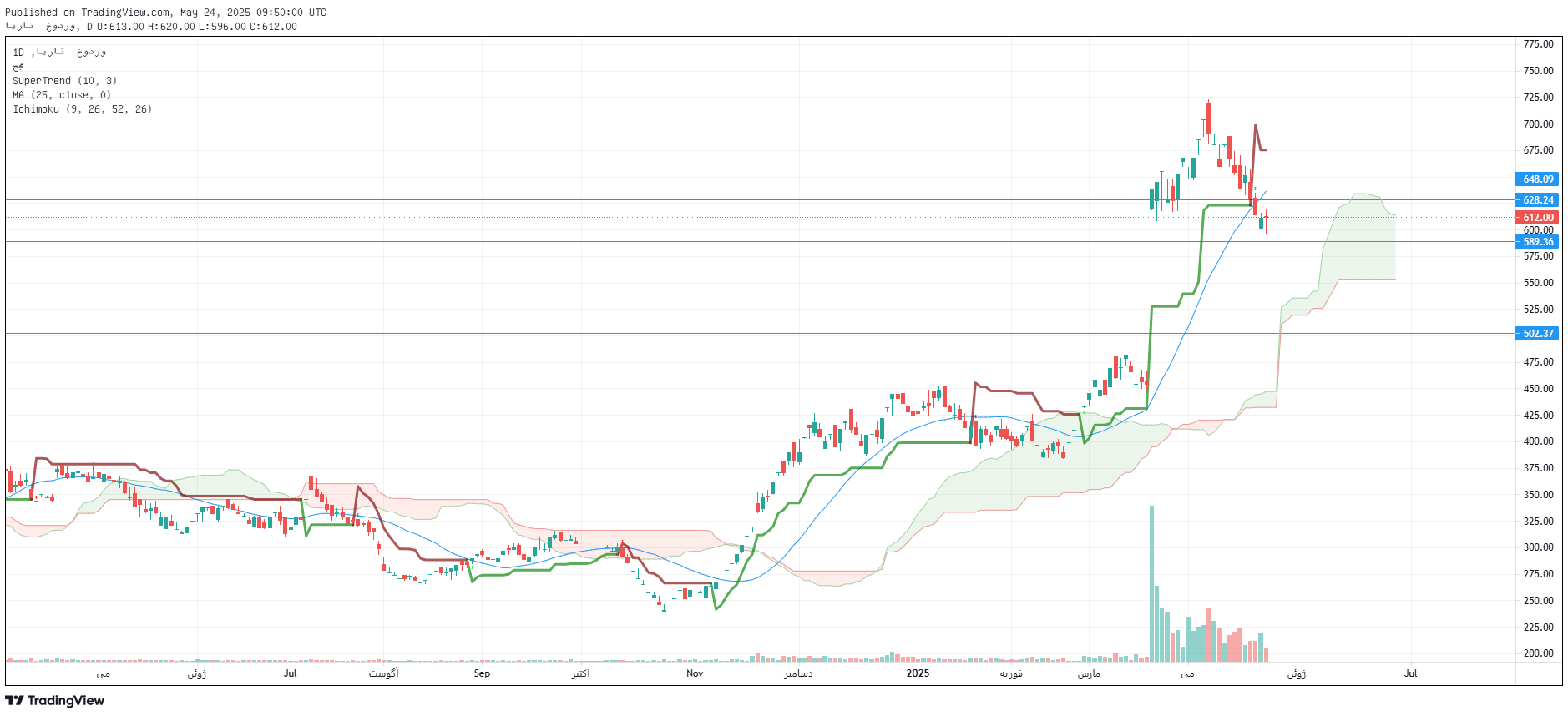The height and width of the screenshot is (716, 1568).
Task: Click the TradingView logo at bottom
Action: (x=55, y=701)
